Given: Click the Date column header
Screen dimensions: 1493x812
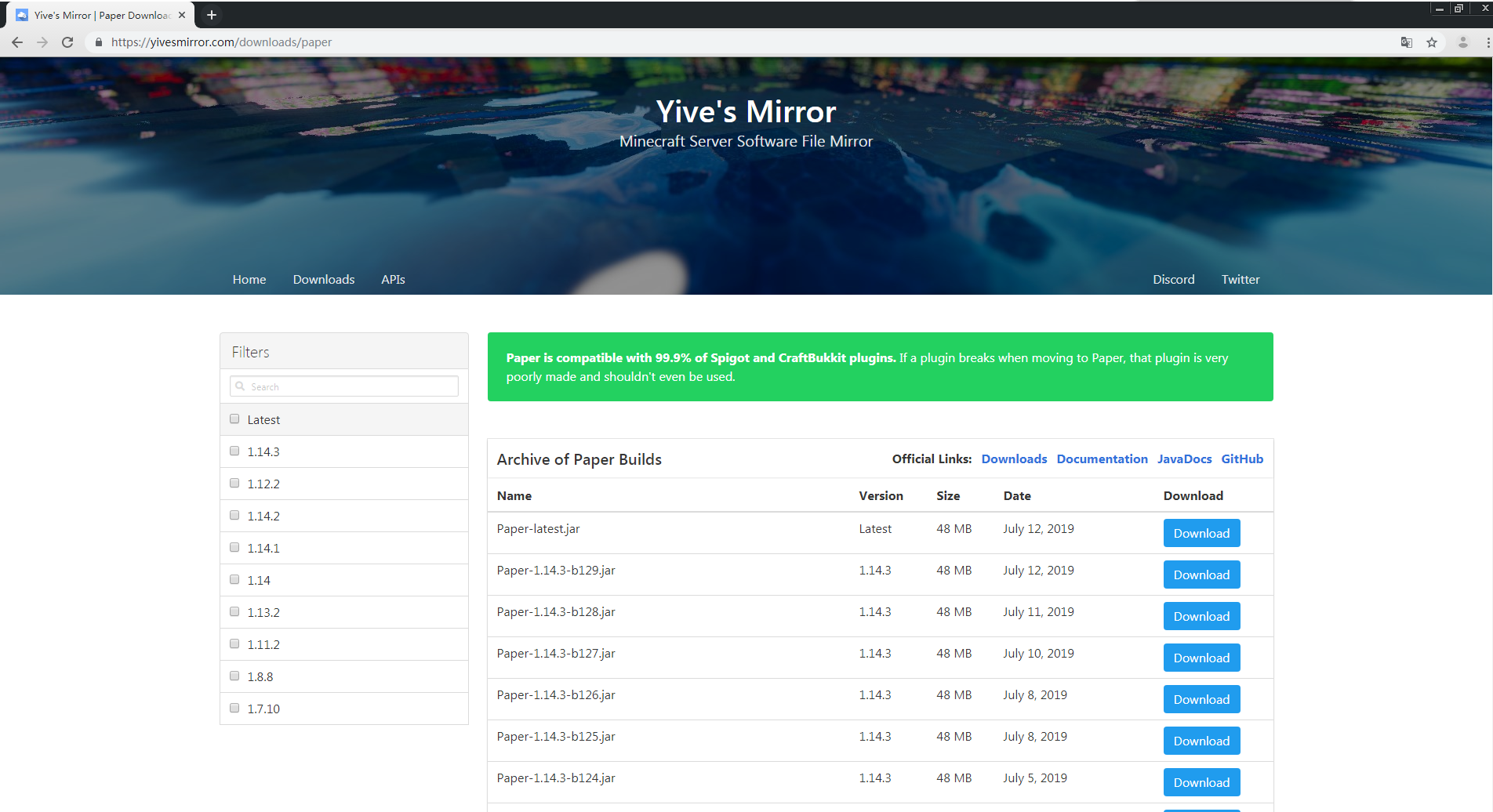Looking at the screenshot, I should tap(1017, 496).
